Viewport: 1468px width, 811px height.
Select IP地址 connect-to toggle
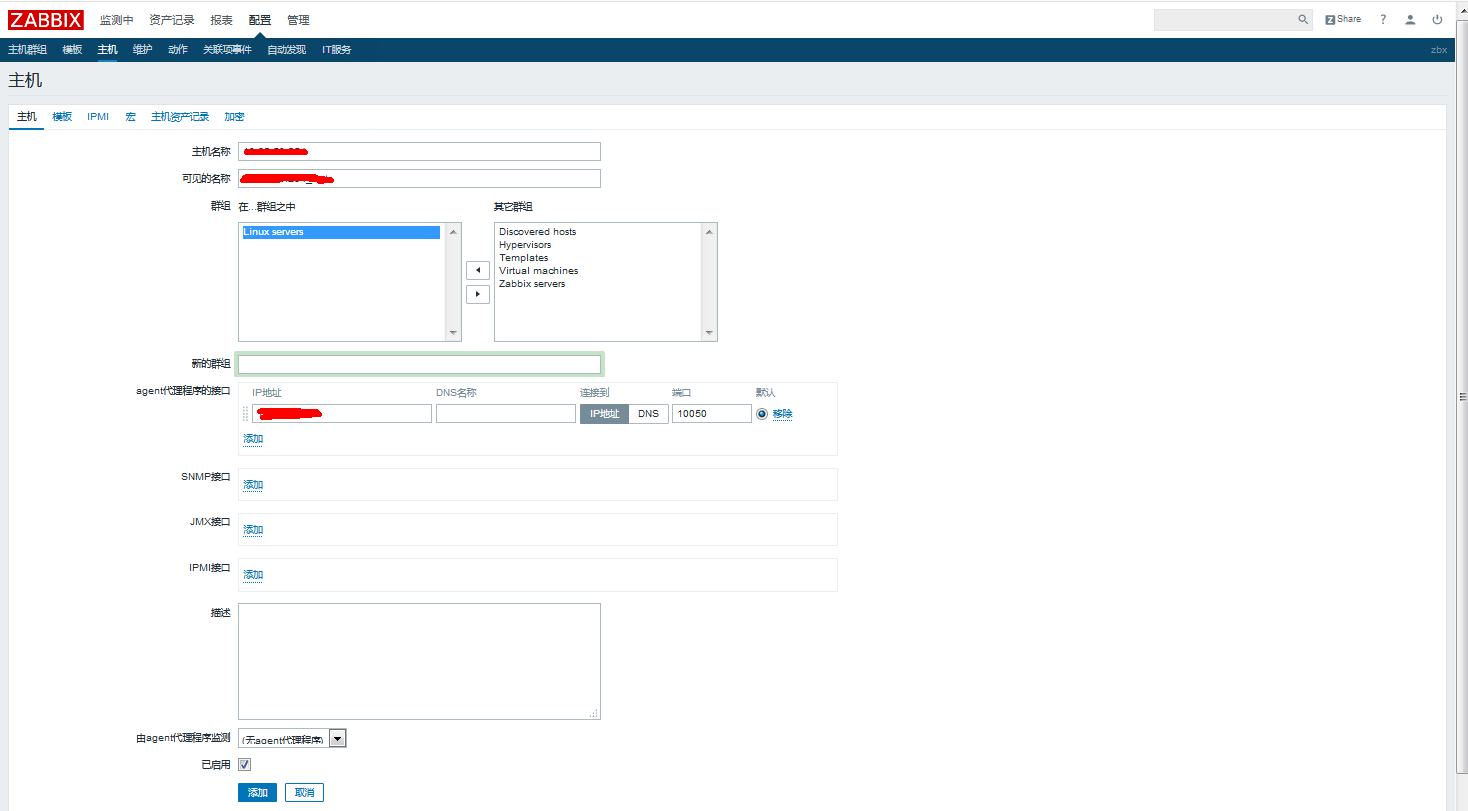point(604,413)
